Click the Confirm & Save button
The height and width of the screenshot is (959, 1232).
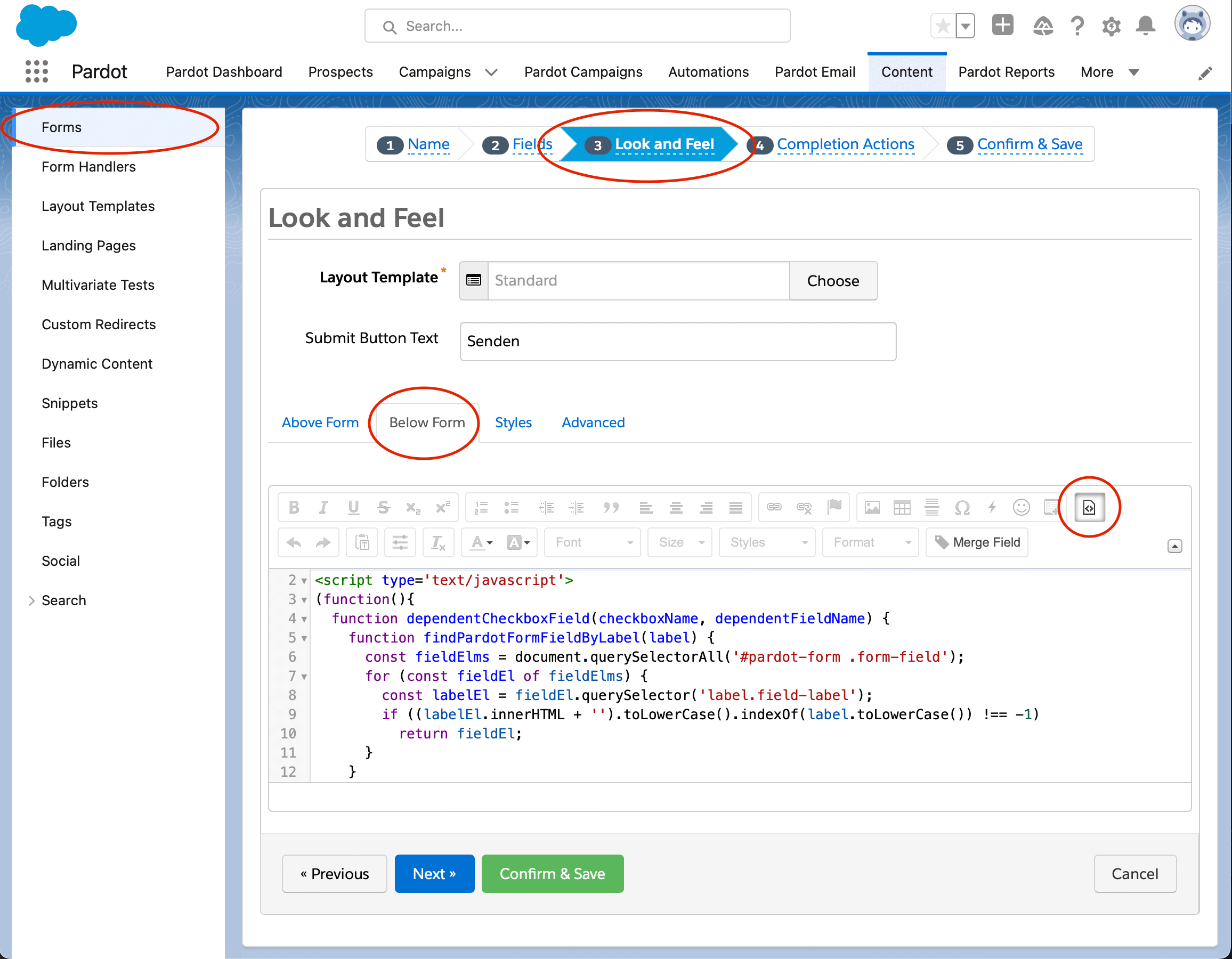[x=552, y=874]
